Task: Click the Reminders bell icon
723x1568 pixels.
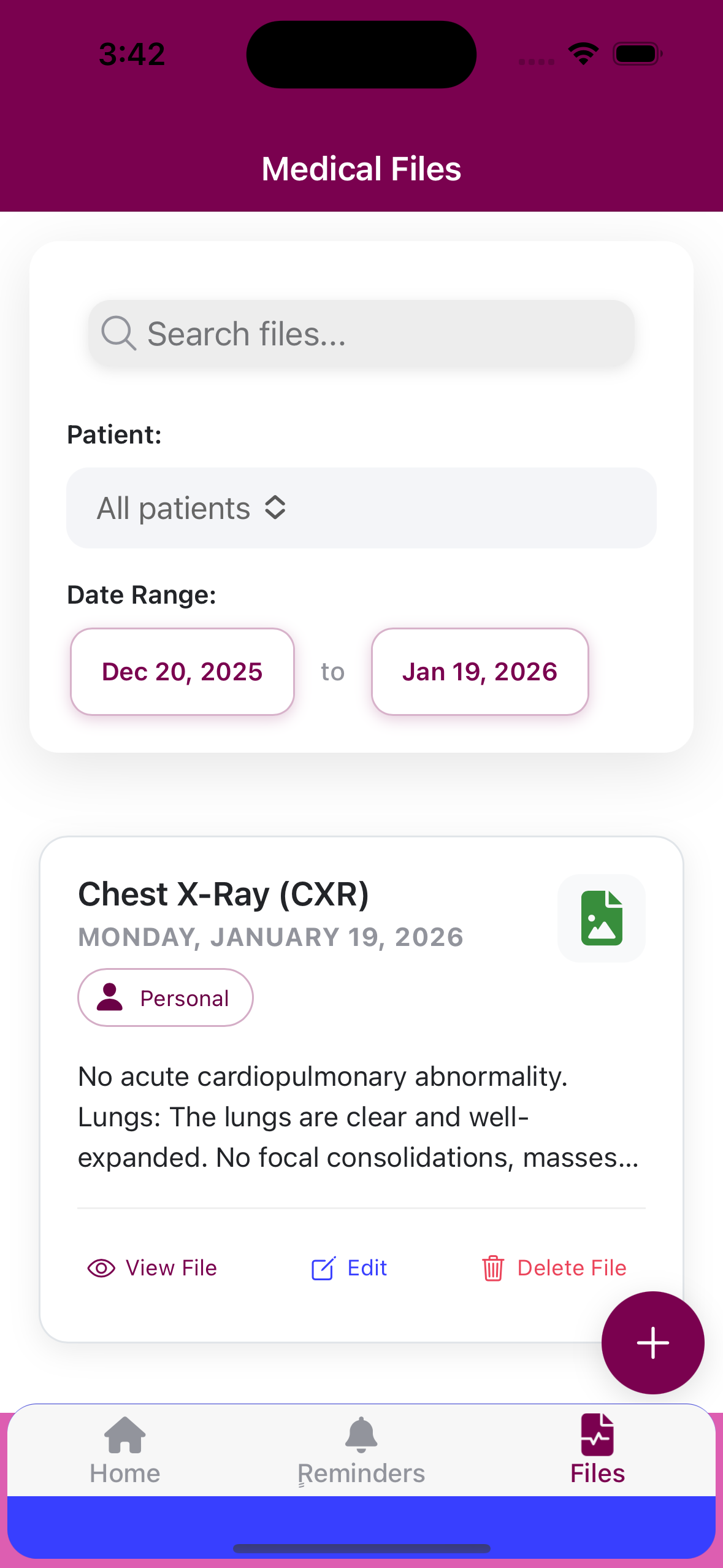Action: point(361,1435)
